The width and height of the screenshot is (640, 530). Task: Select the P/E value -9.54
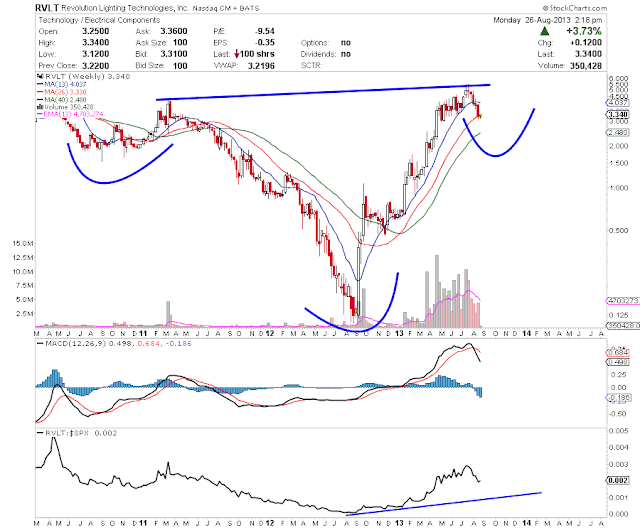(264, 31)
